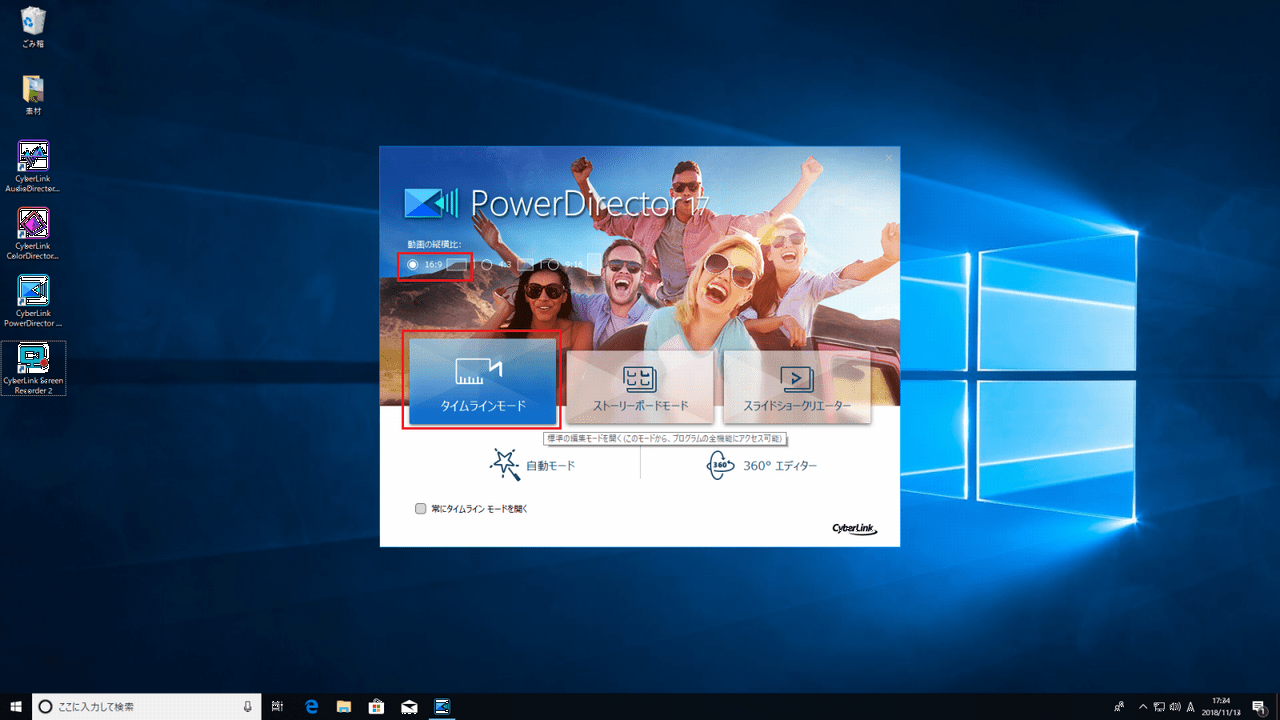Select CyberLink PowerDirector desktop shortcut
Screen dimensions: 1280x720
pos(33,300)
